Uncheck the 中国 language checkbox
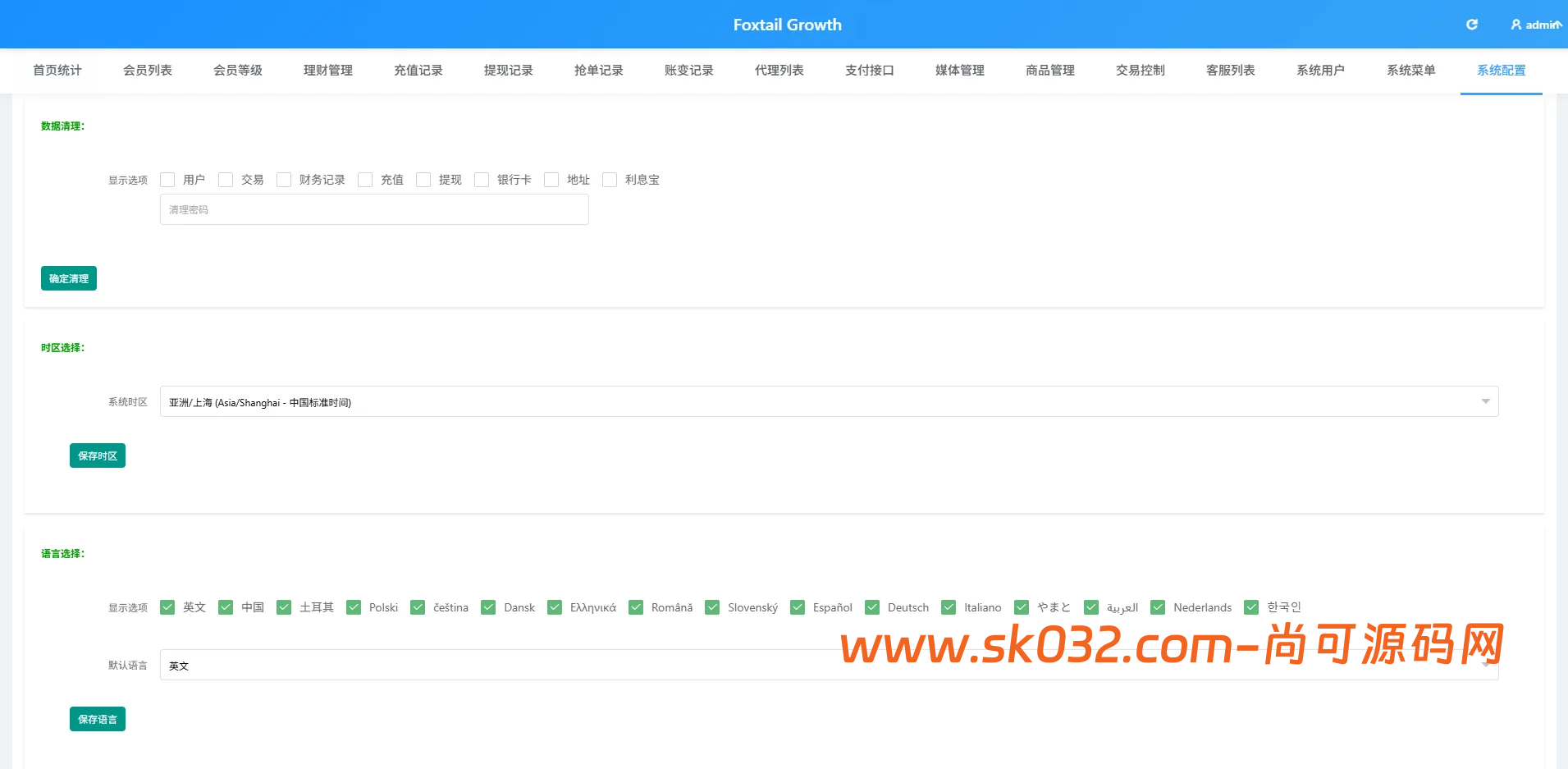 pos(226,607)
